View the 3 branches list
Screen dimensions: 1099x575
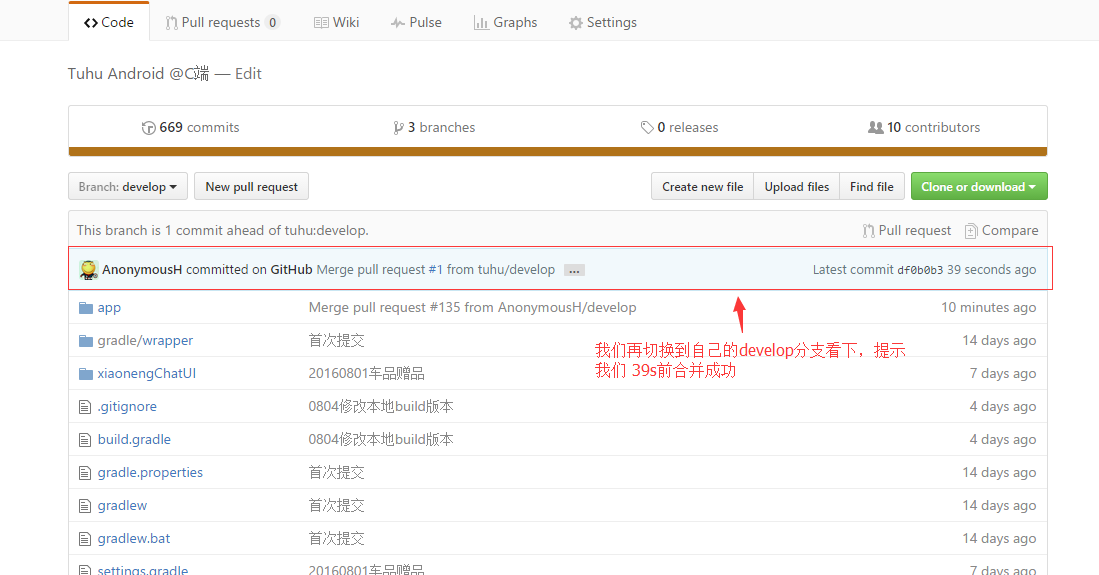pos(435,128)
